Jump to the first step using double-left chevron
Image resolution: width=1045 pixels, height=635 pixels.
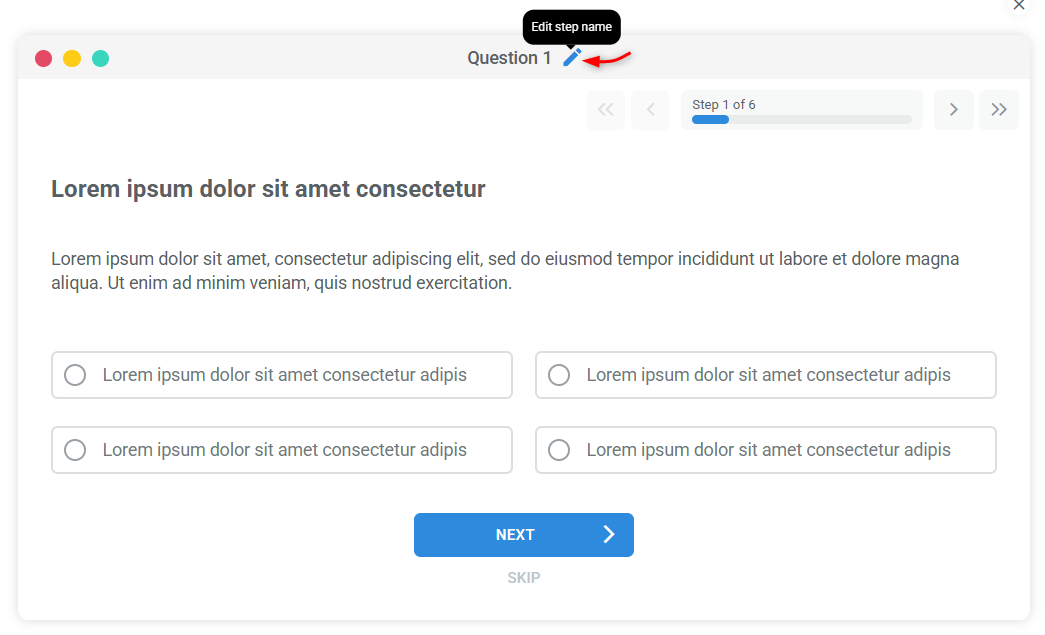click(605, 110)
